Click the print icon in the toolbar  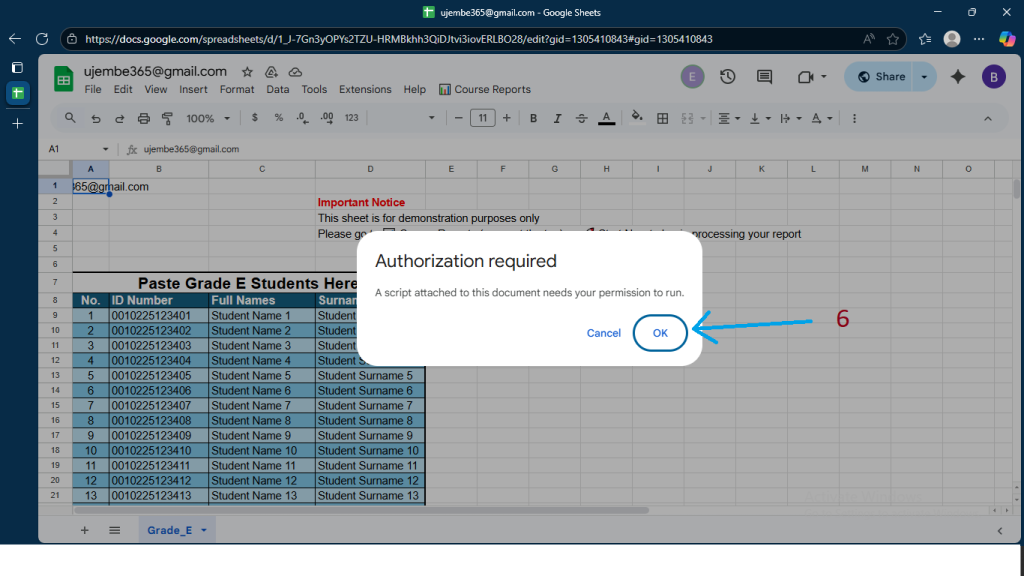pyautogui.click(x=143, y=118)
